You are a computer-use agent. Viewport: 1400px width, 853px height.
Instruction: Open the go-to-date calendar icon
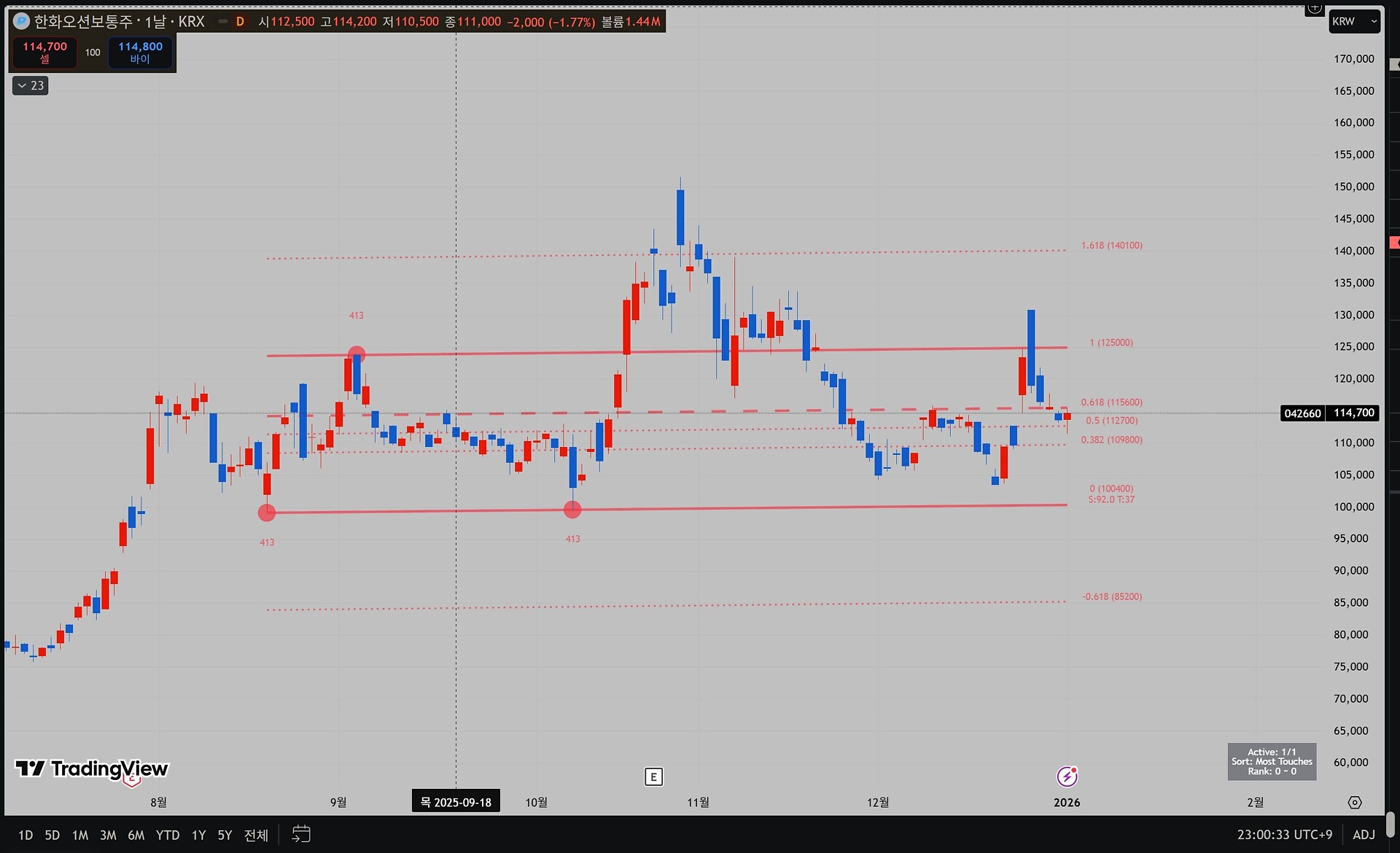(x=301, y=834)
